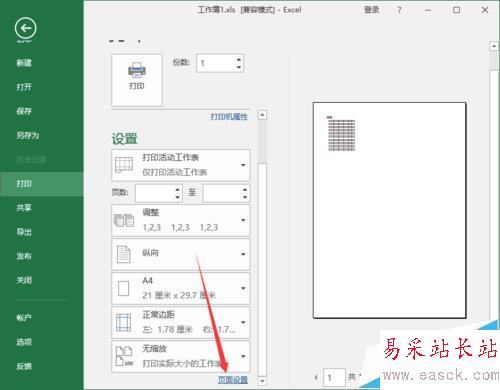Image resolution: width=500 pixels, height=390 pixels.
Task: Click settings scrollbar up arrow
Action: (262, 115)
